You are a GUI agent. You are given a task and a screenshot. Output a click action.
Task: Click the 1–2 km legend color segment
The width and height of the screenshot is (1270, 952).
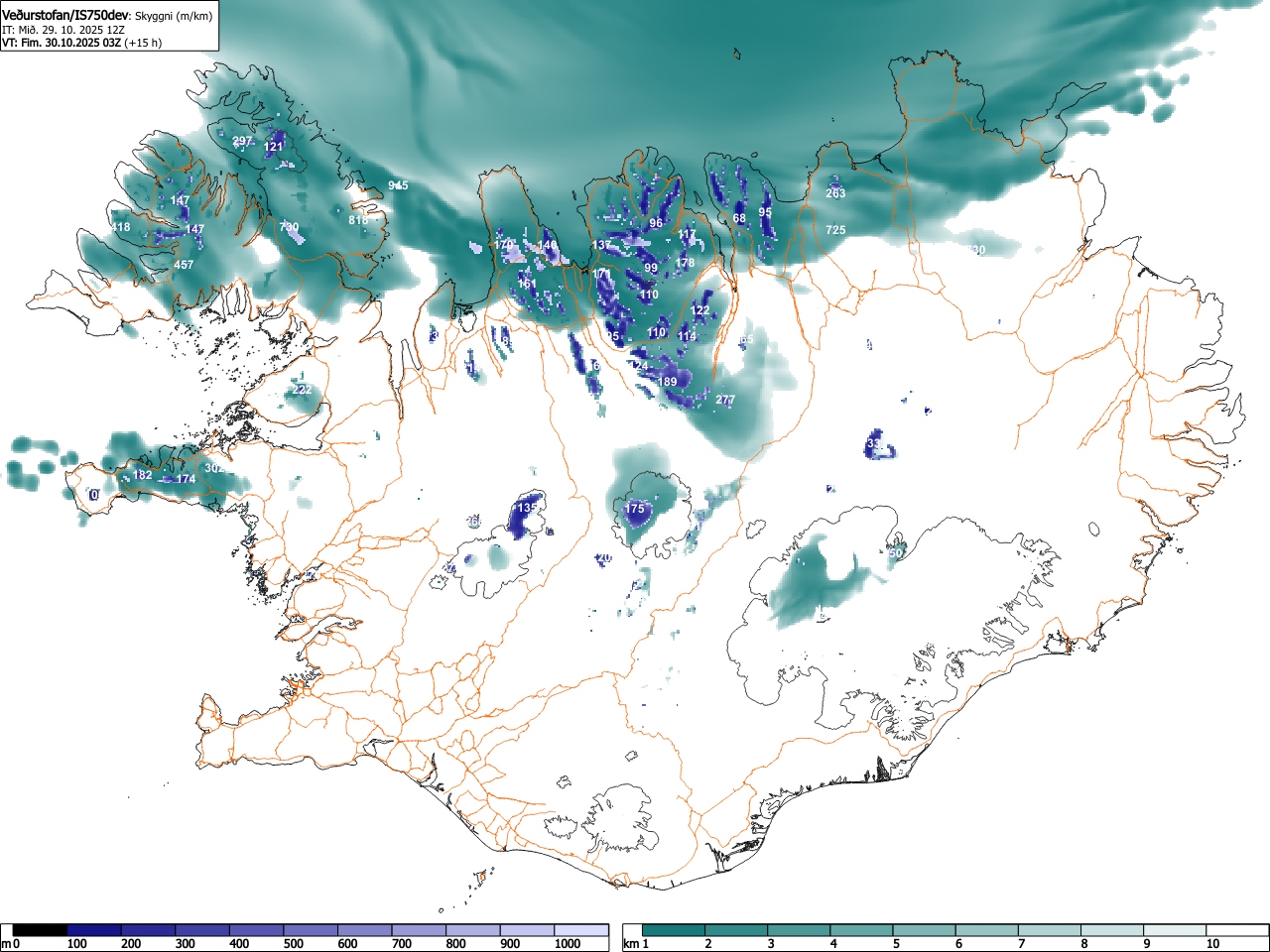[x=674, y=930]
